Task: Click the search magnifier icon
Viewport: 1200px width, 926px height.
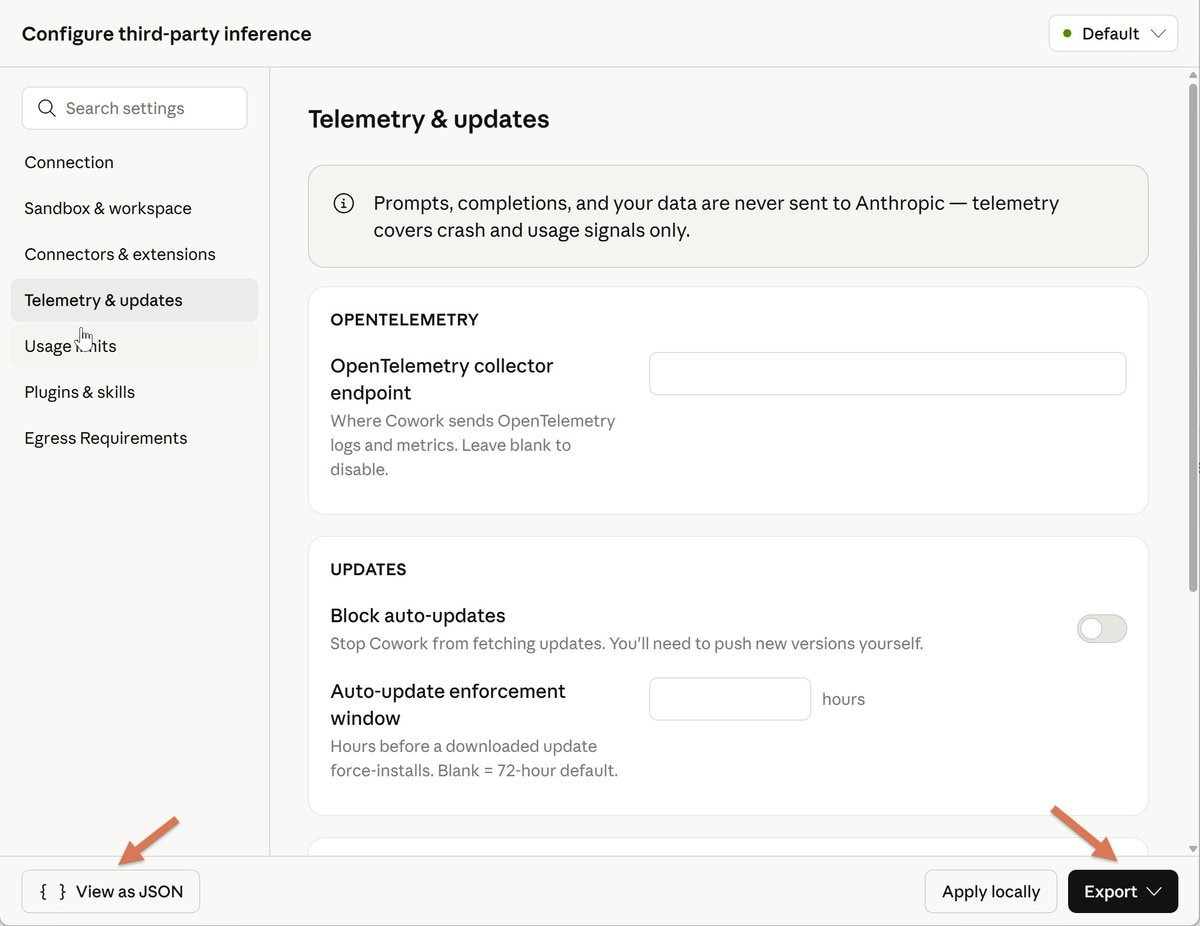Action: 46,108
